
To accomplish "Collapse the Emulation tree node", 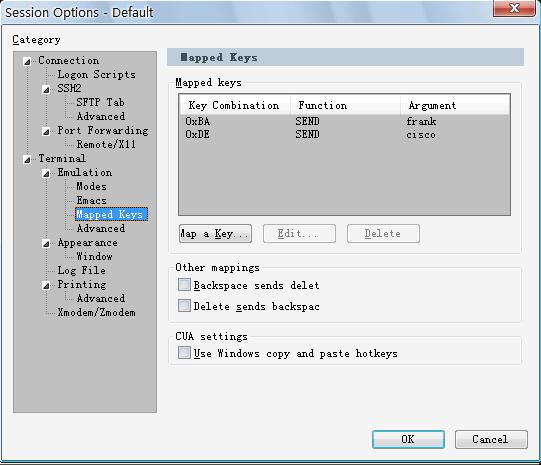I will [46, 174].
